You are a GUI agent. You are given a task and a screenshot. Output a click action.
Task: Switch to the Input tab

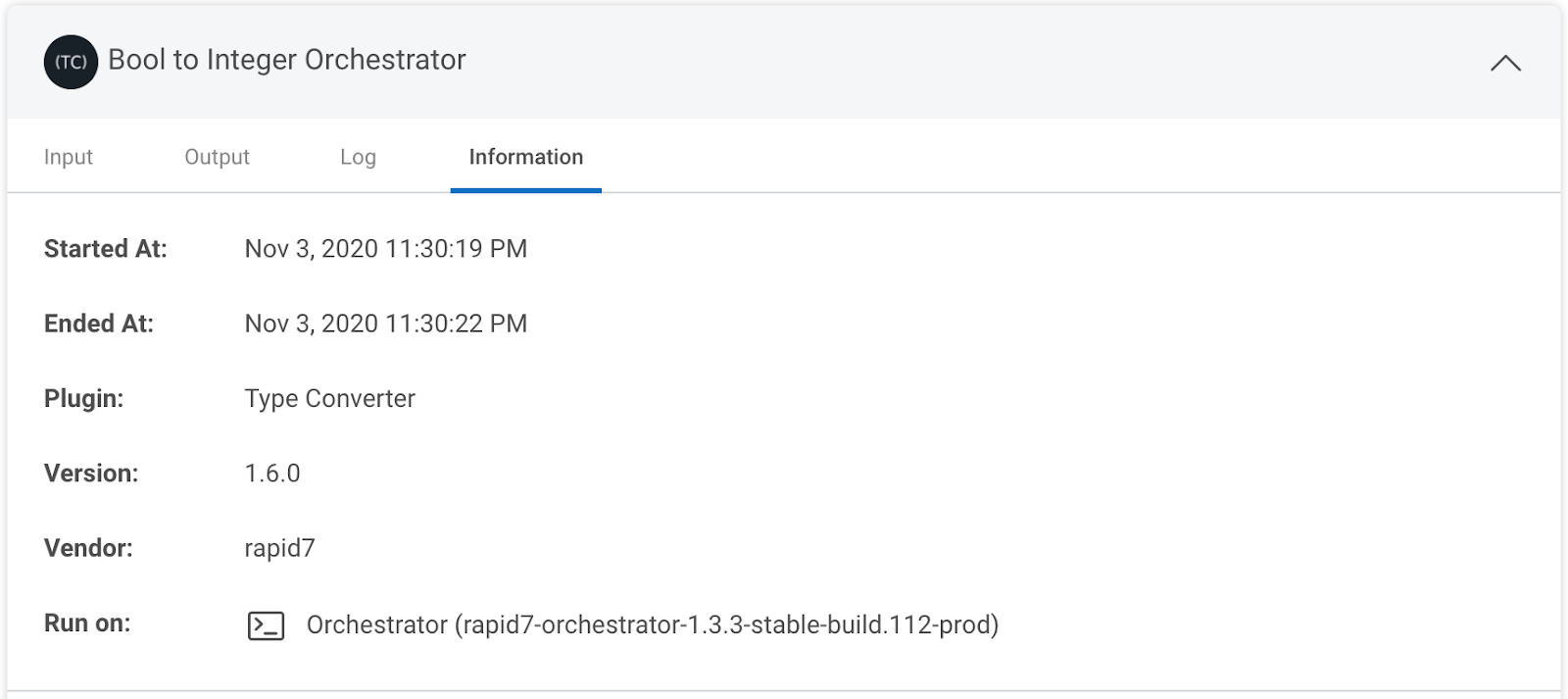pos(68,157)
